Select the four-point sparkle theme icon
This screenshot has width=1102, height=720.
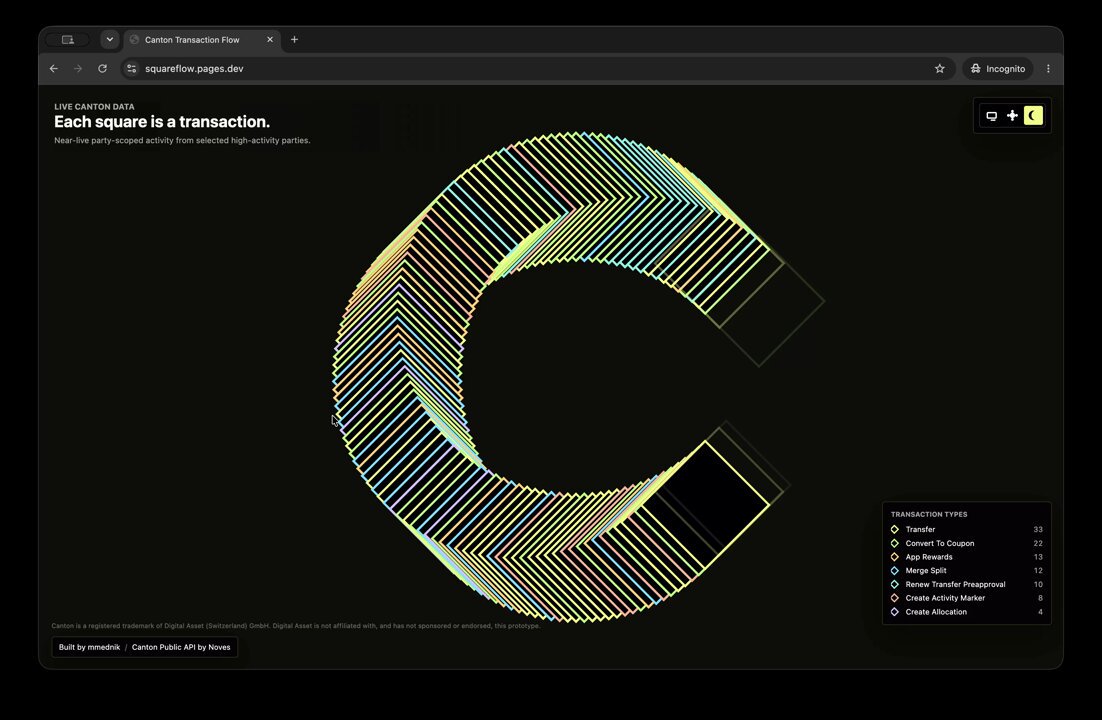tap(1012, 116)
